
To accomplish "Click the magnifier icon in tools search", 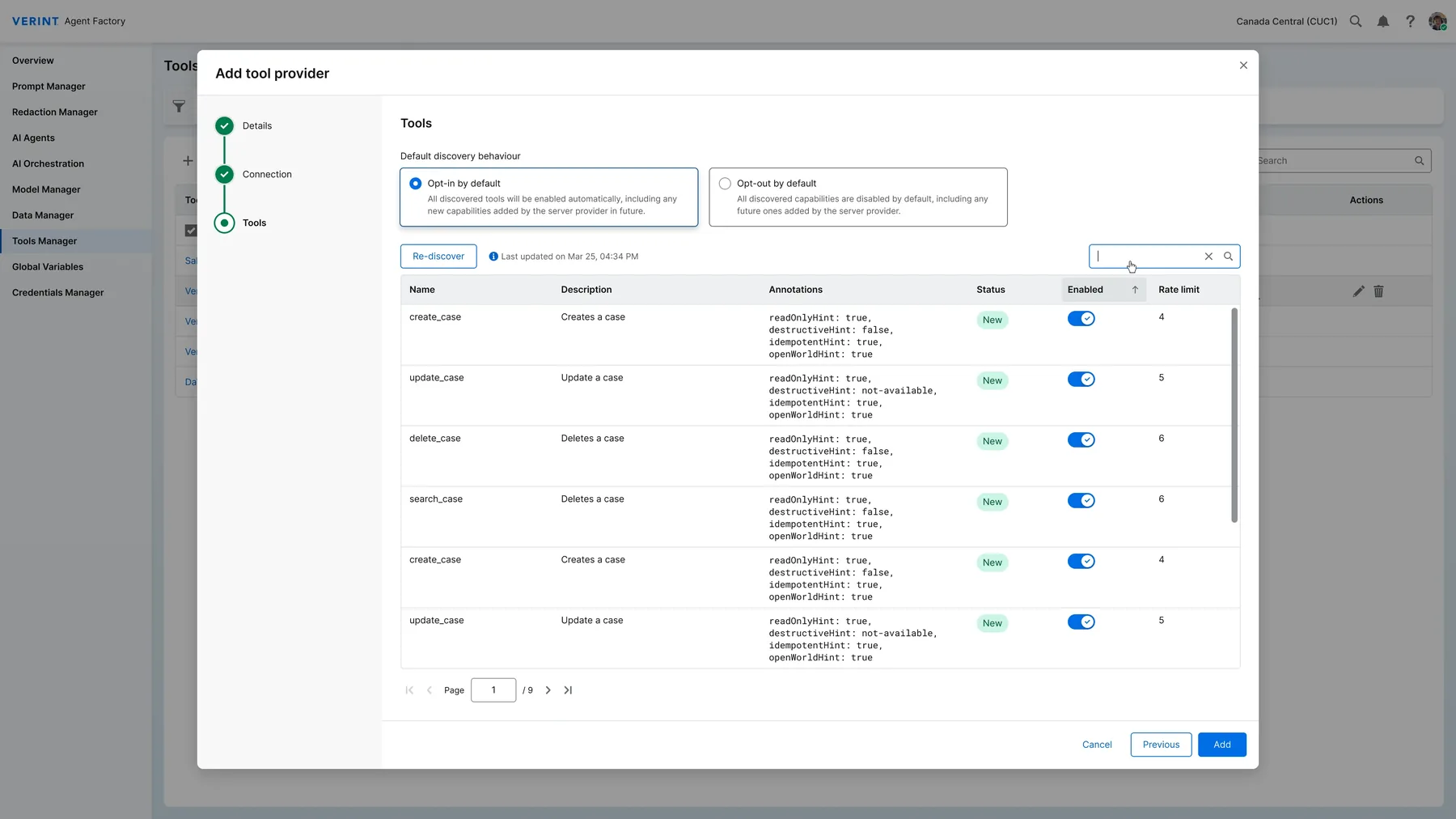I will point(1228,257).
